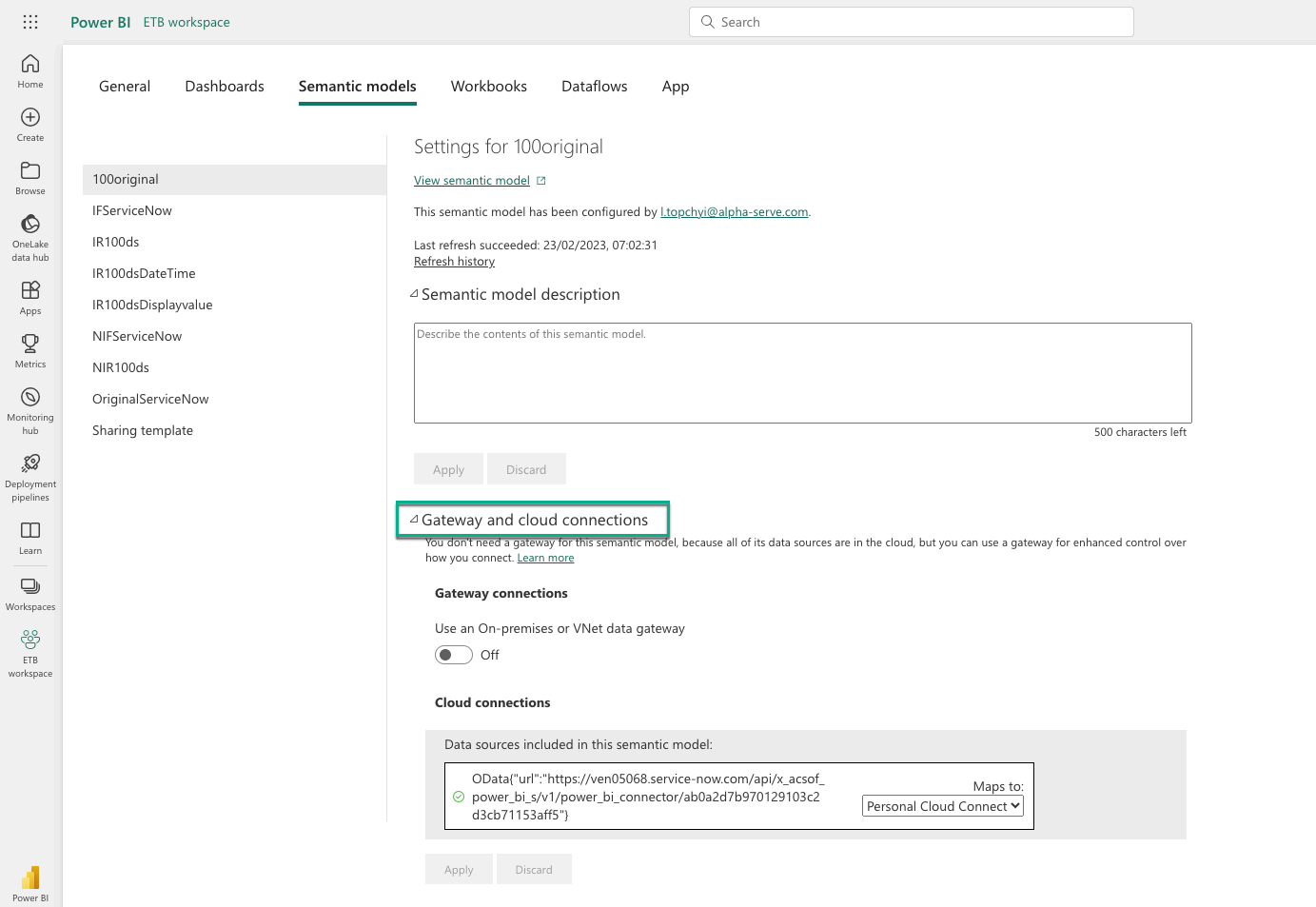
Task: Open the Personal Cloud Connection dropdown
Action: pyautogui.click(x=942, y=806)
